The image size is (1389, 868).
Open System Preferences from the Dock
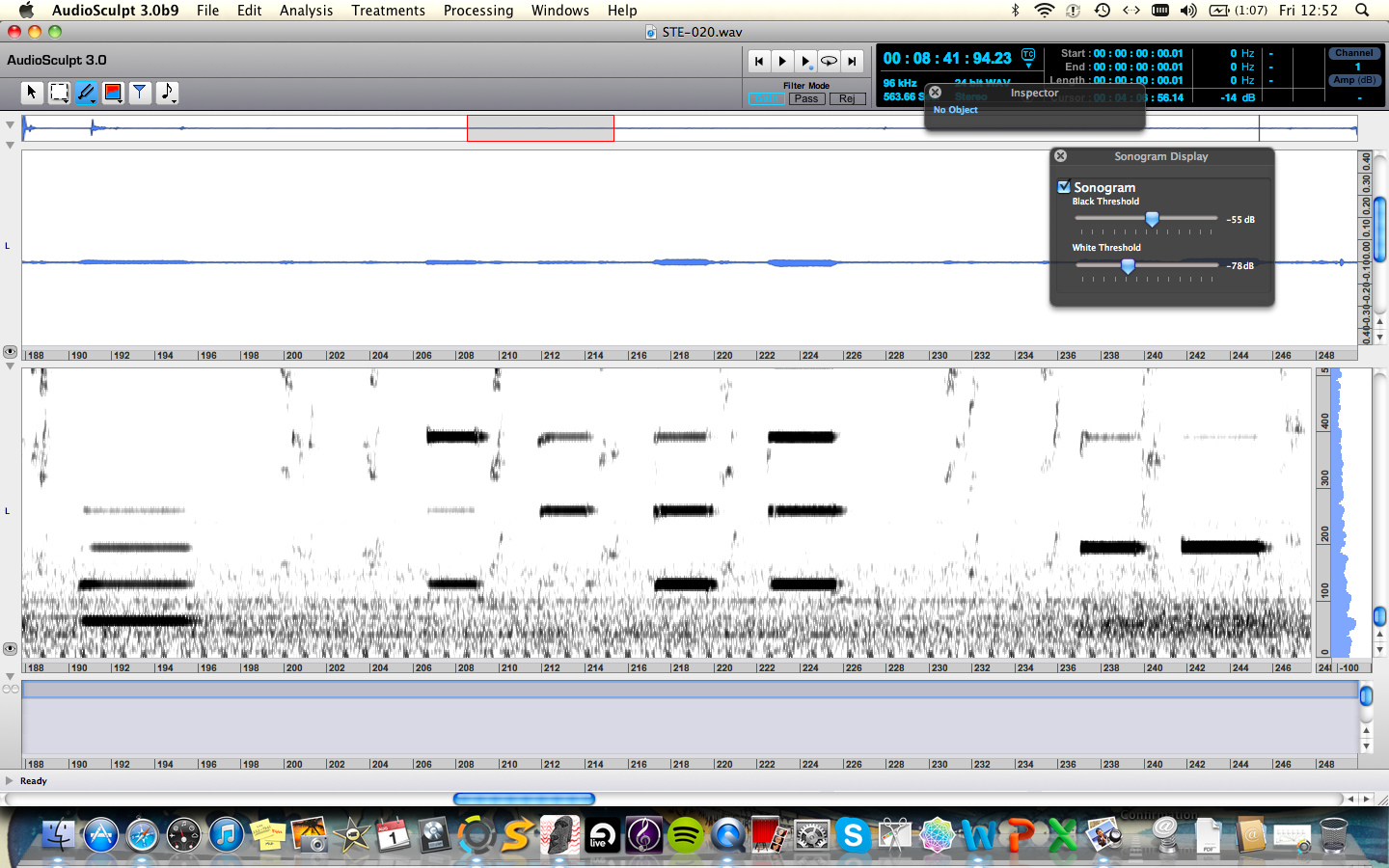[811, 834]
